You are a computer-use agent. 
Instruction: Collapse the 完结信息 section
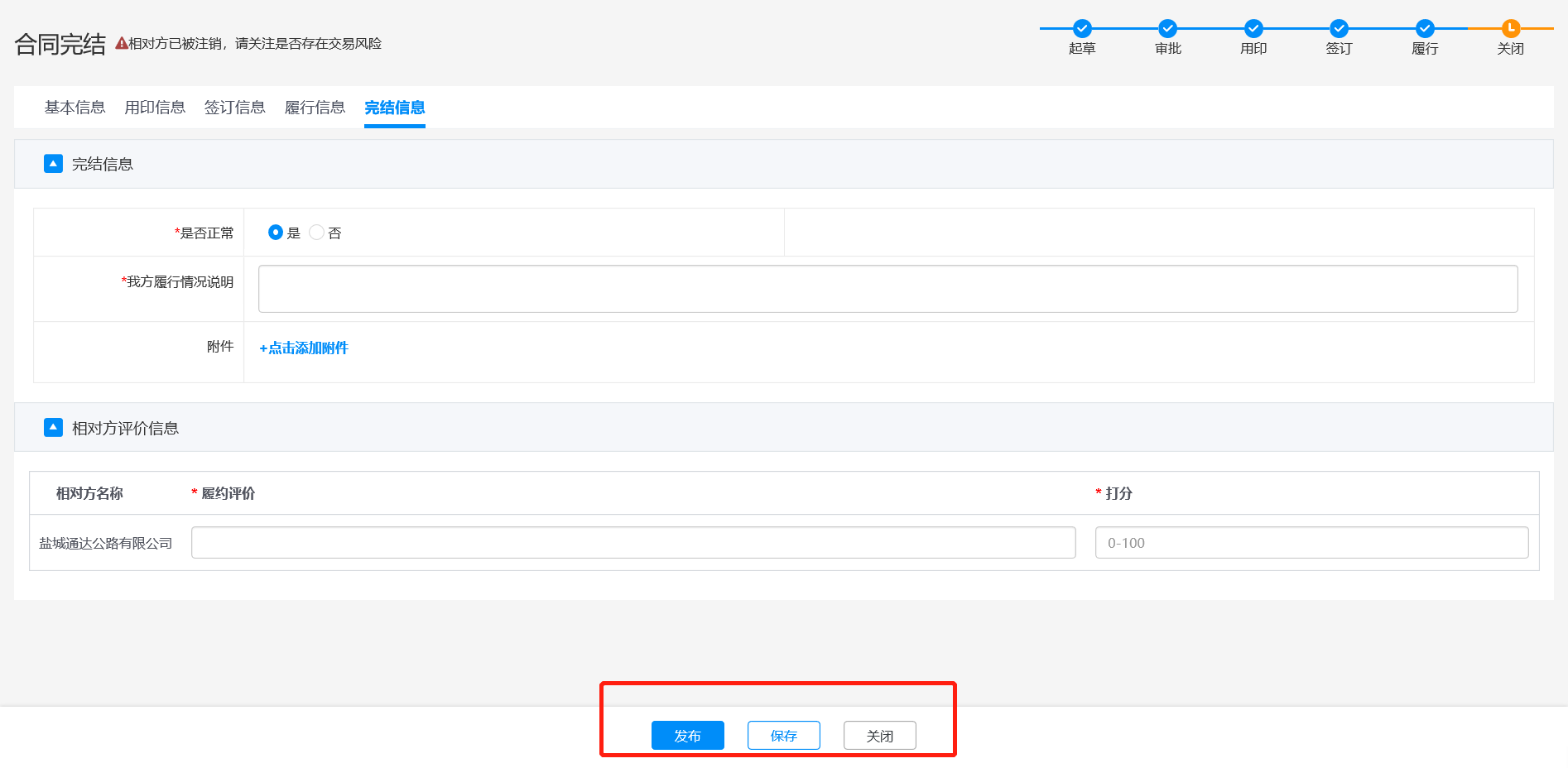click(53, 164)
